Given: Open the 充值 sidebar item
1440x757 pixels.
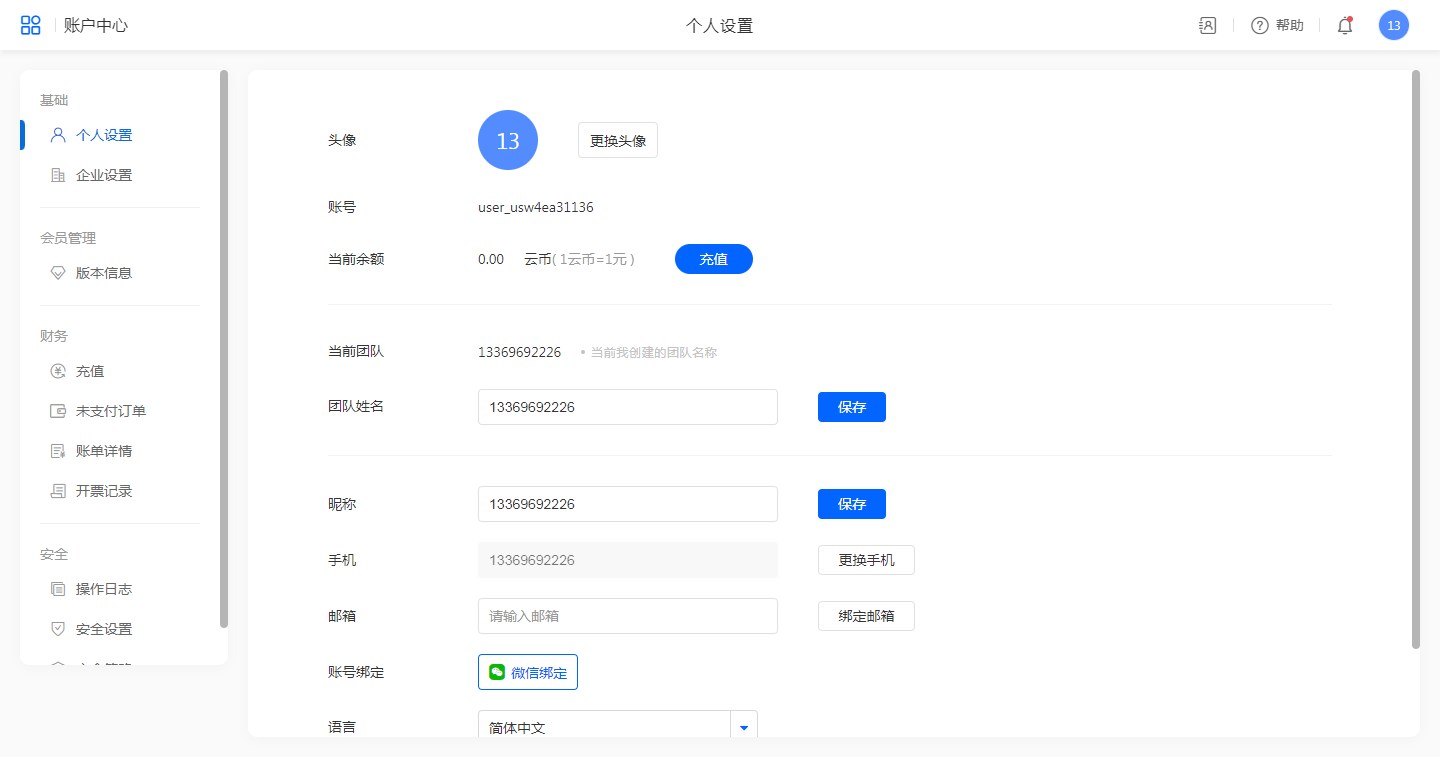Looking at the screenshot, I should coord(90,371).
